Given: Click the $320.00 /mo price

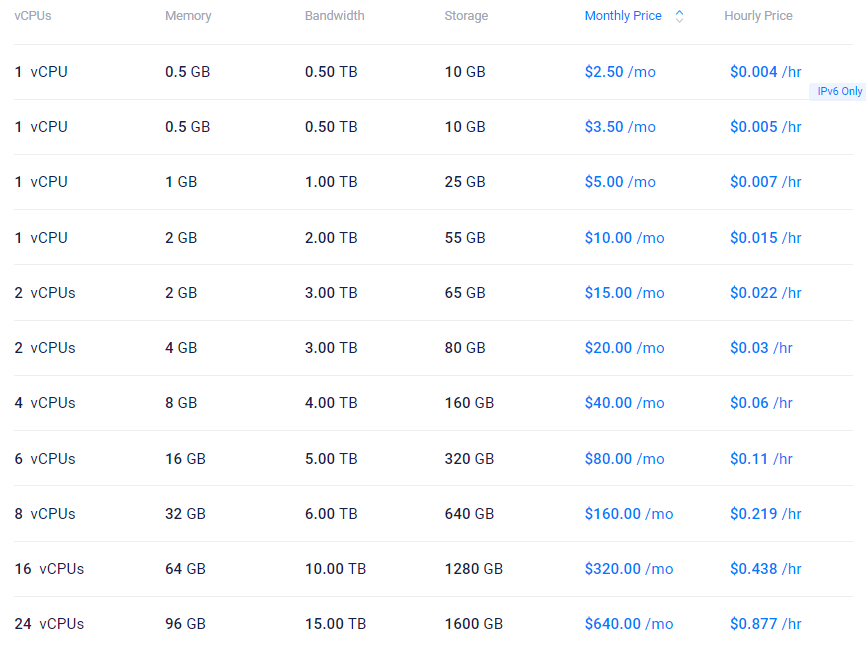Looking at the screenshot, I should (628, 569).
